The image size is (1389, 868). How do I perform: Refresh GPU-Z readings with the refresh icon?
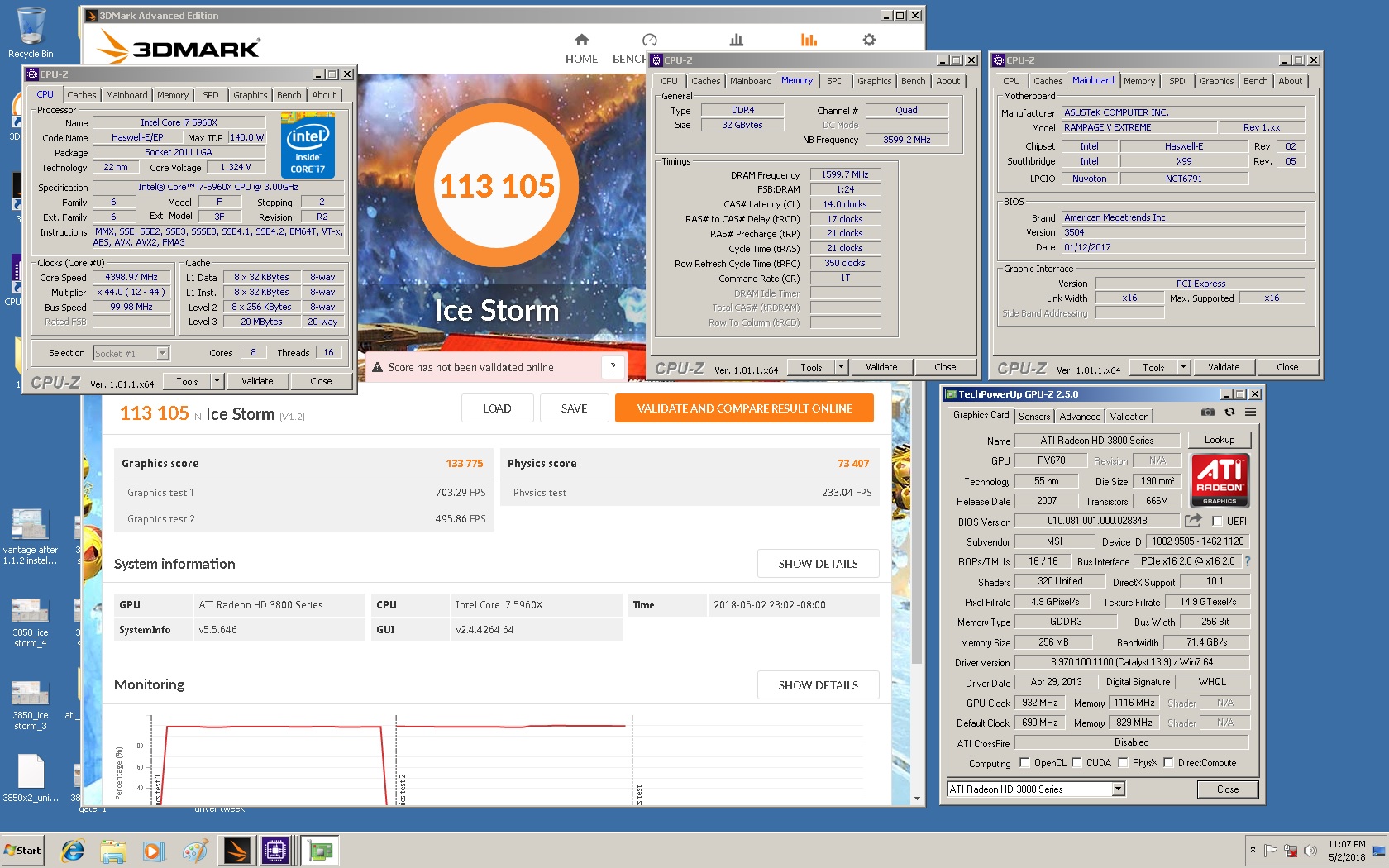(1229, 412)
